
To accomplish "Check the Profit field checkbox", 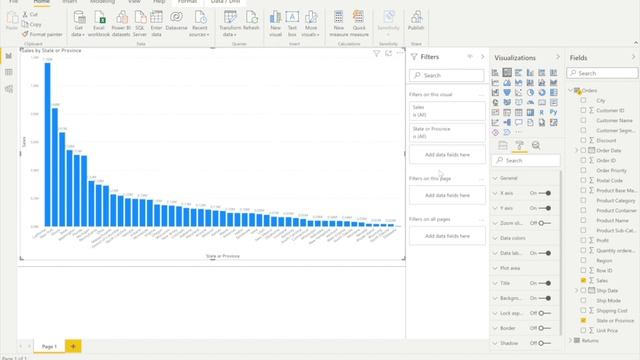I will tap(583, 240).
